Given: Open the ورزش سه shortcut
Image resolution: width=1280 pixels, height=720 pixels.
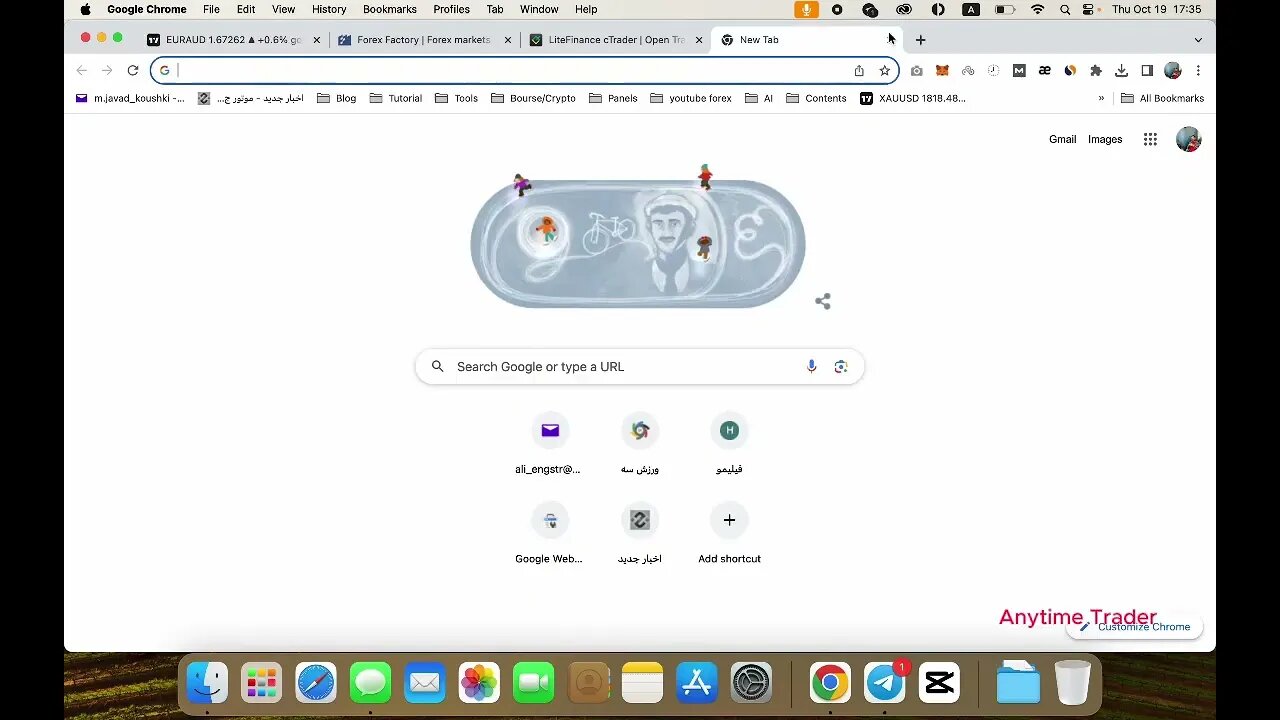Looking at the screenshot, I should click(640, 444).
